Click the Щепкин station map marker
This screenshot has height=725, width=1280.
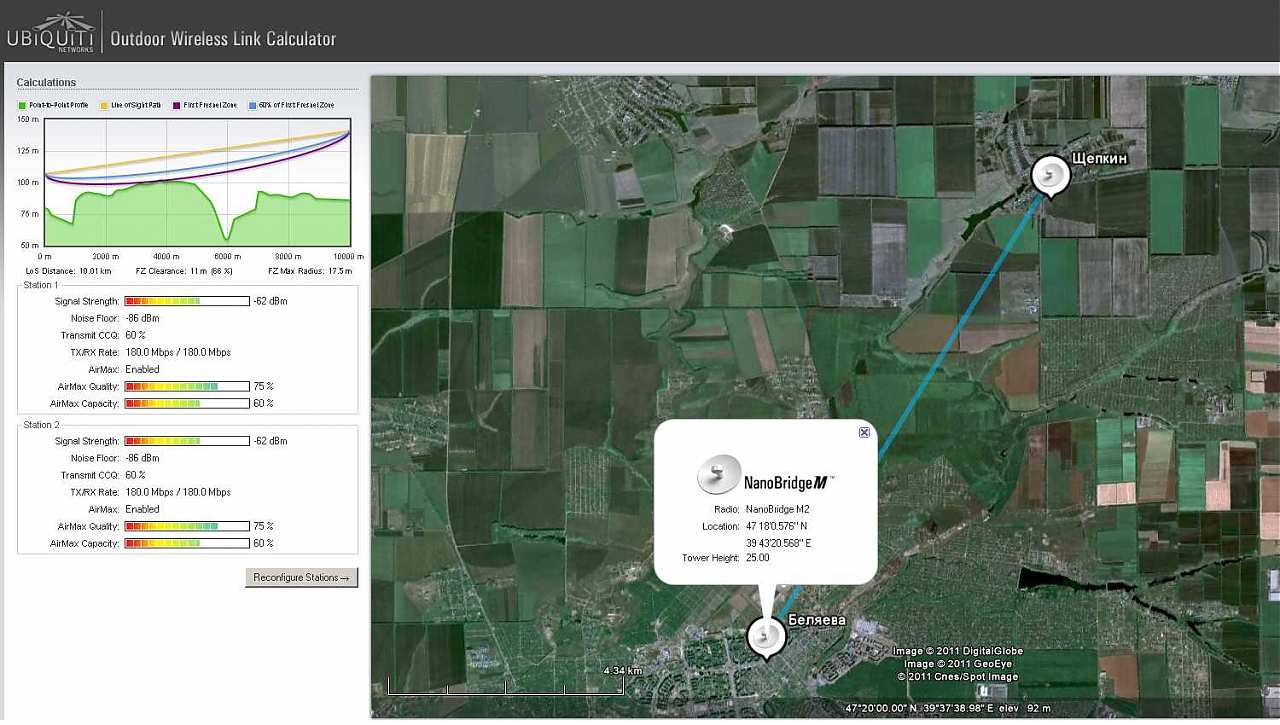pyautogui.click(x=1050, y=176)
